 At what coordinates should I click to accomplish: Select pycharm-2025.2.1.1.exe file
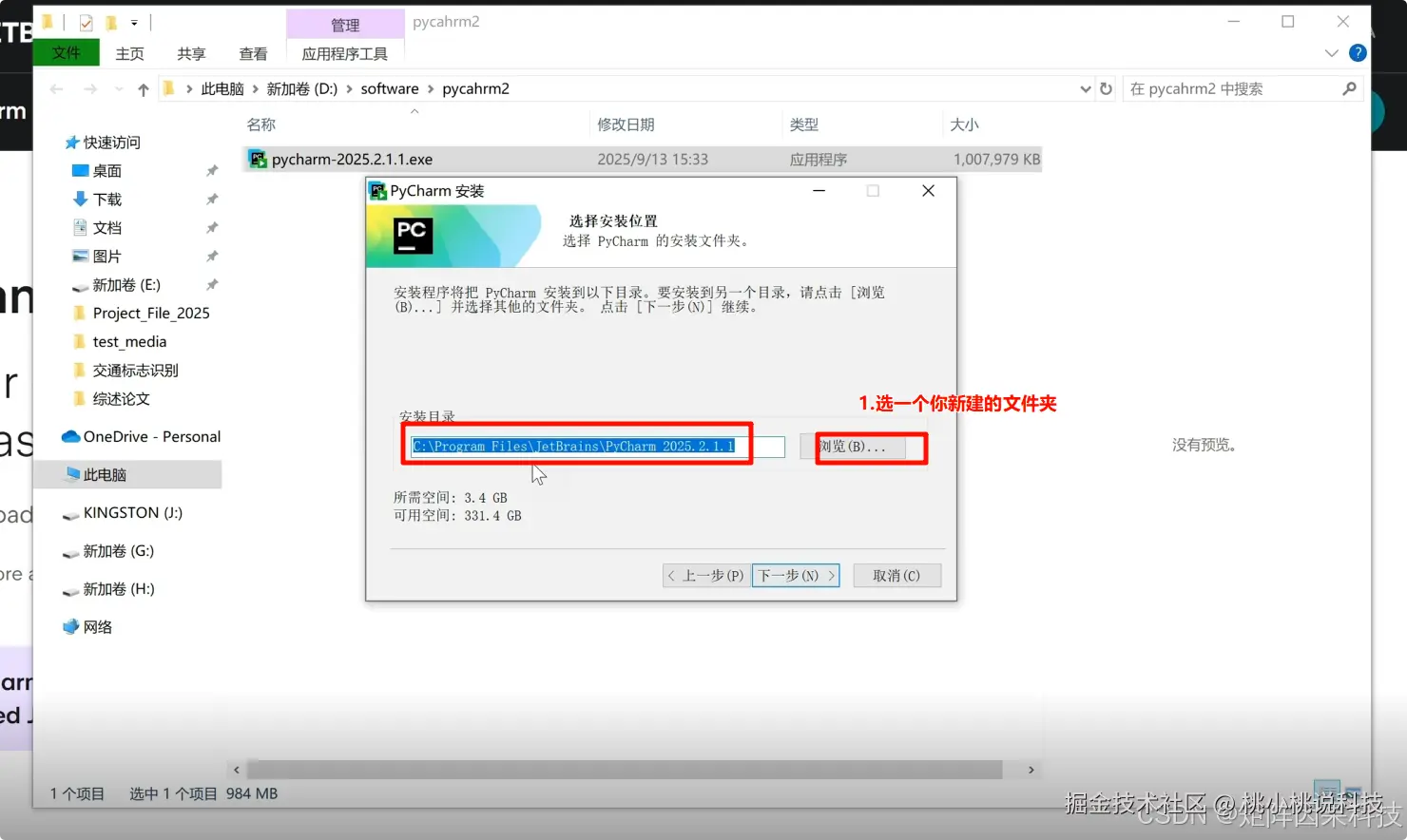(643, 160)
